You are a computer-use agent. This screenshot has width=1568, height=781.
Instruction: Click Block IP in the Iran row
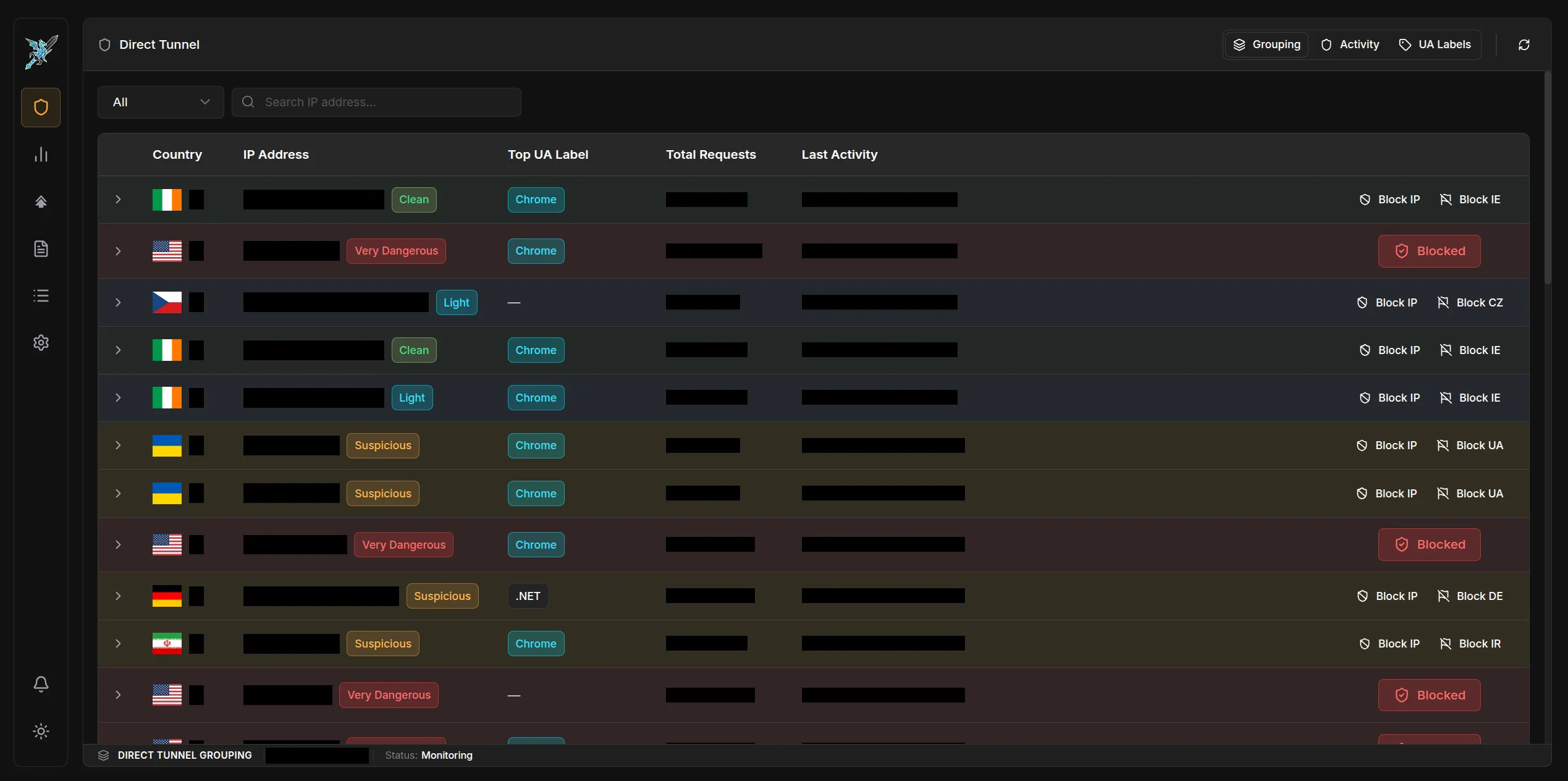click(x=1389, y=643)
